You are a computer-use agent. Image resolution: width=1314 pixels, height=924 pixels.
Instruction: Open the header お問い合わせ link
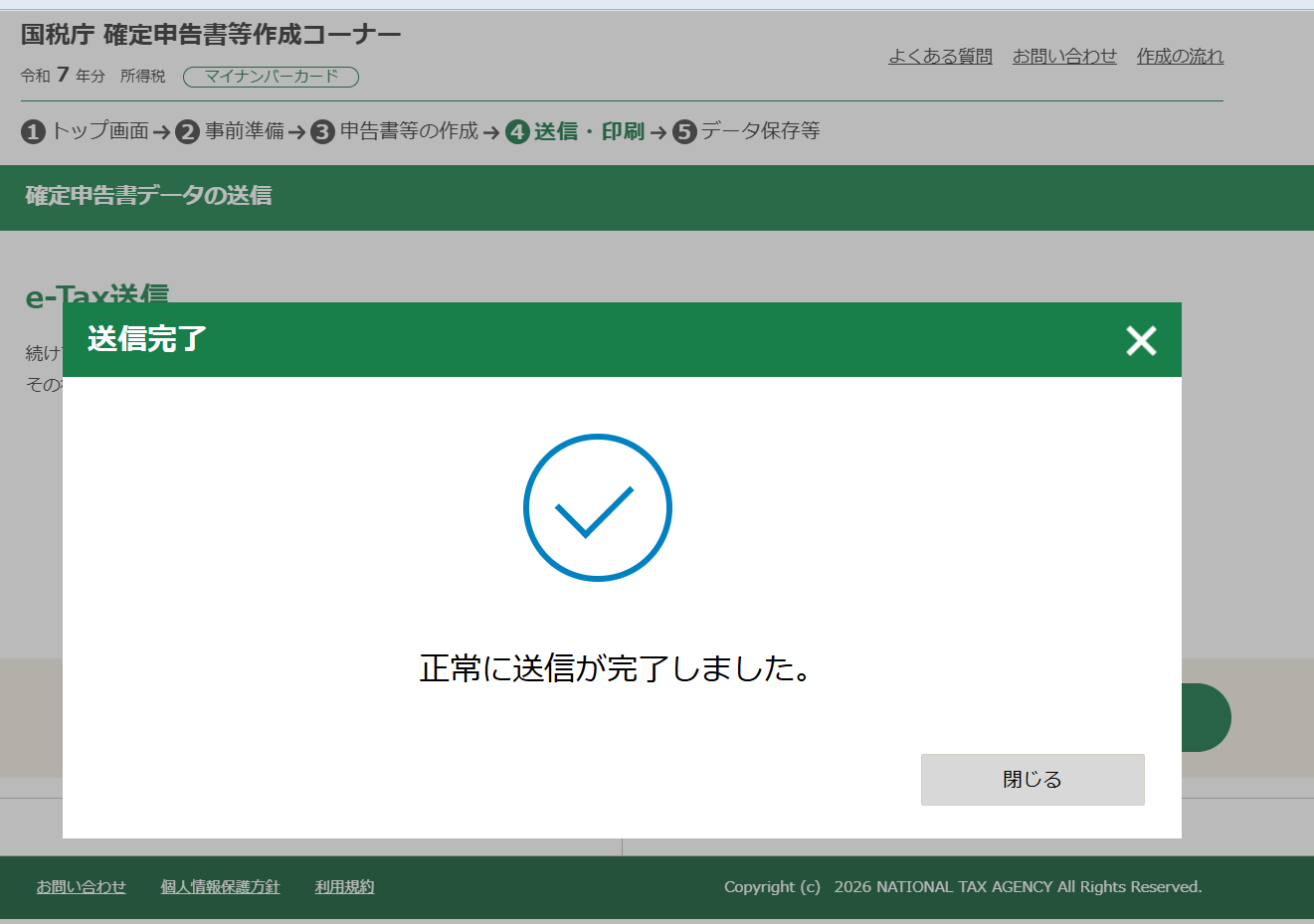click(1064, 57)
